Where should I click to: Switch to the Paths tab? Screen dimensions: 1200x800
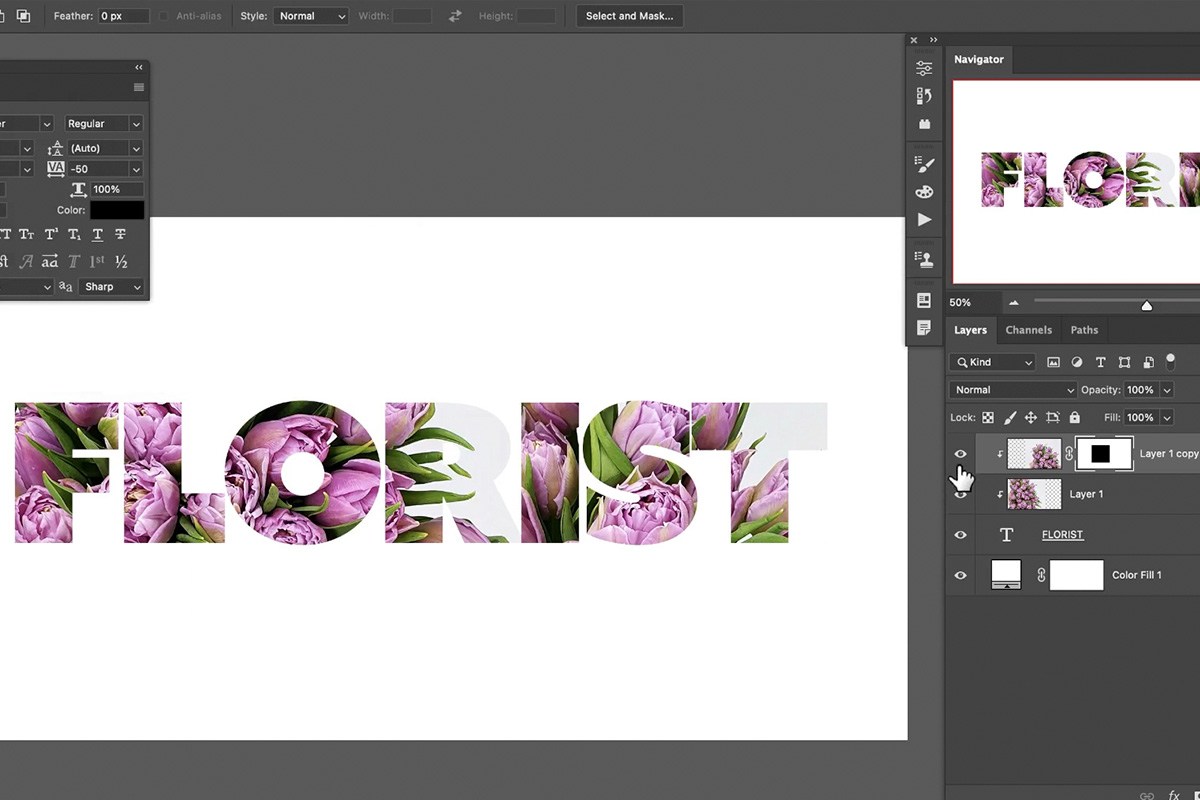tap(1084, 330)
